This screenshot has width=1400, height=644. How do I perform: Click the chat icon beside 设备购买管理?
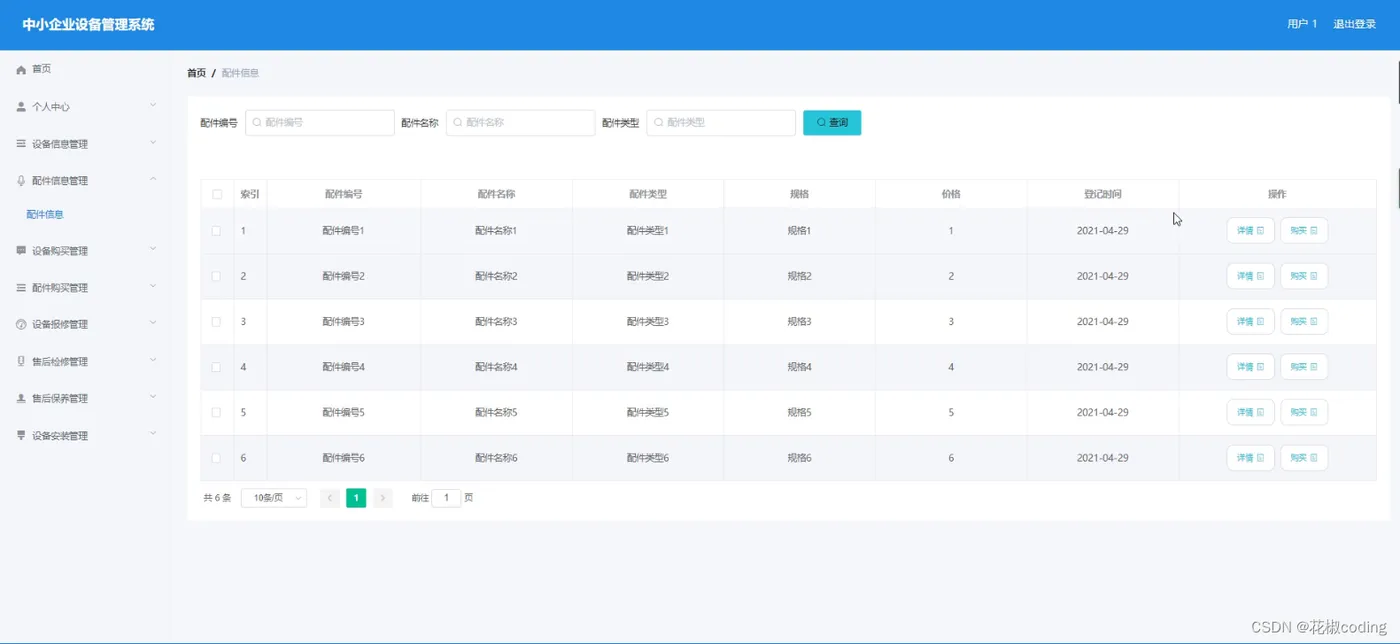(21, 251)
